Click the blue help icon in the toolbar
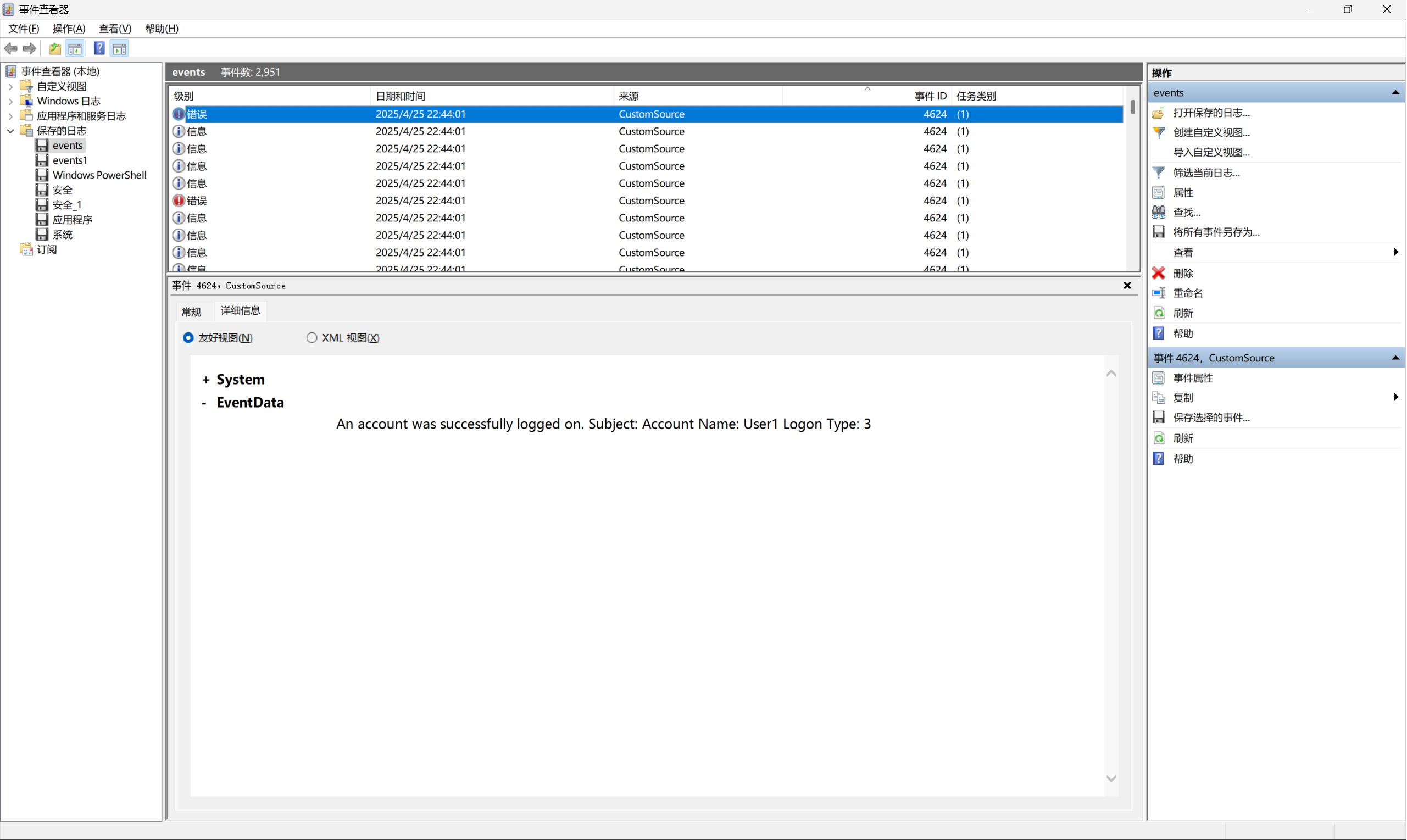 point(99,49)
